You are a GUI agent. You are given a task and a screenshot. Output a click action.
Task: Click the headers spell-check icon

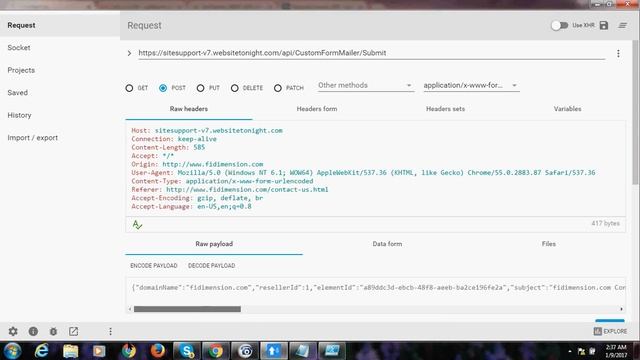click(x=137, y=224)
